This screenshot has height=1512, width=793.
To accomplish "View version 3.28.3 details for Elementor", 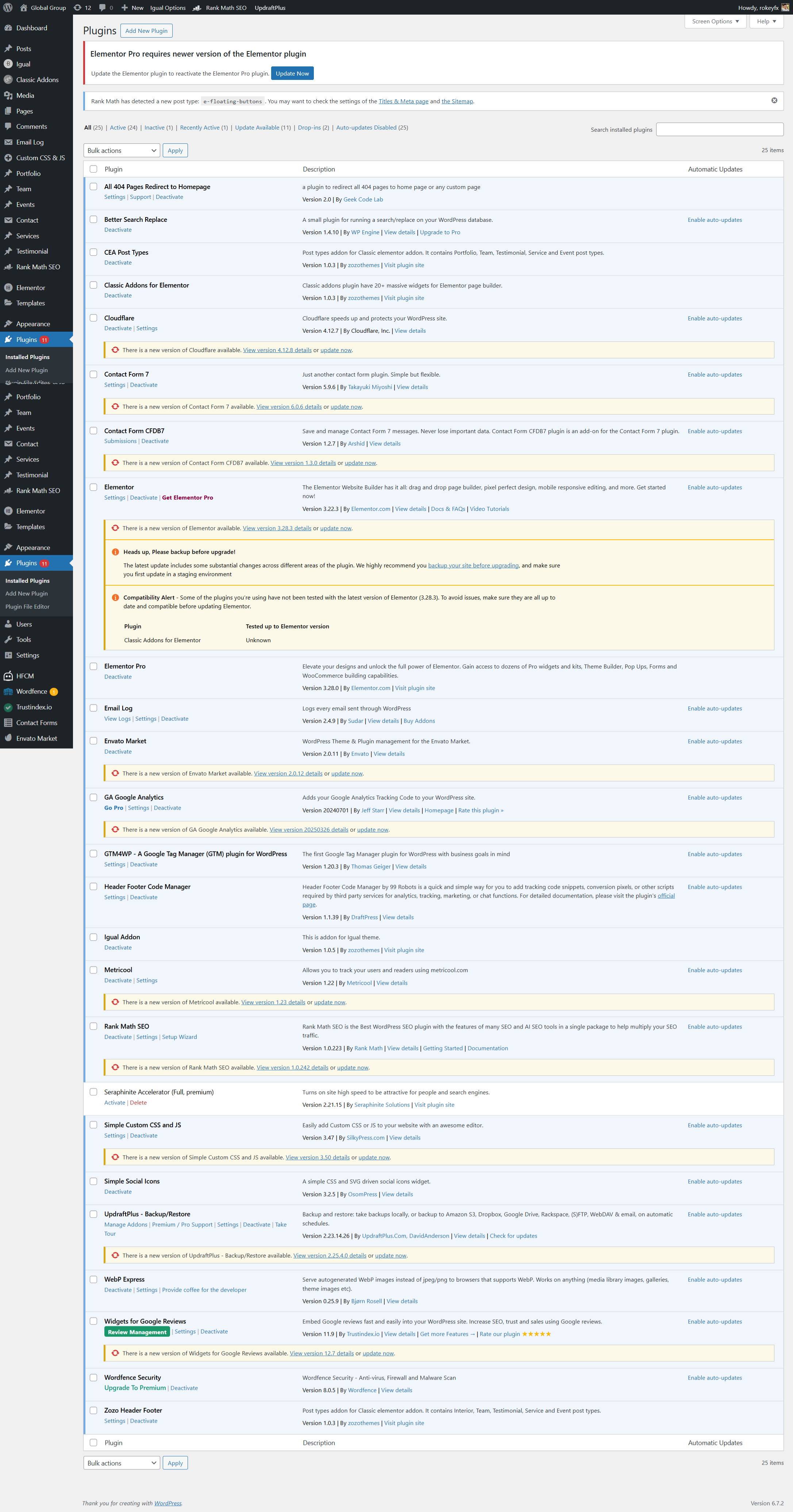I will click(x=277, y=528).
